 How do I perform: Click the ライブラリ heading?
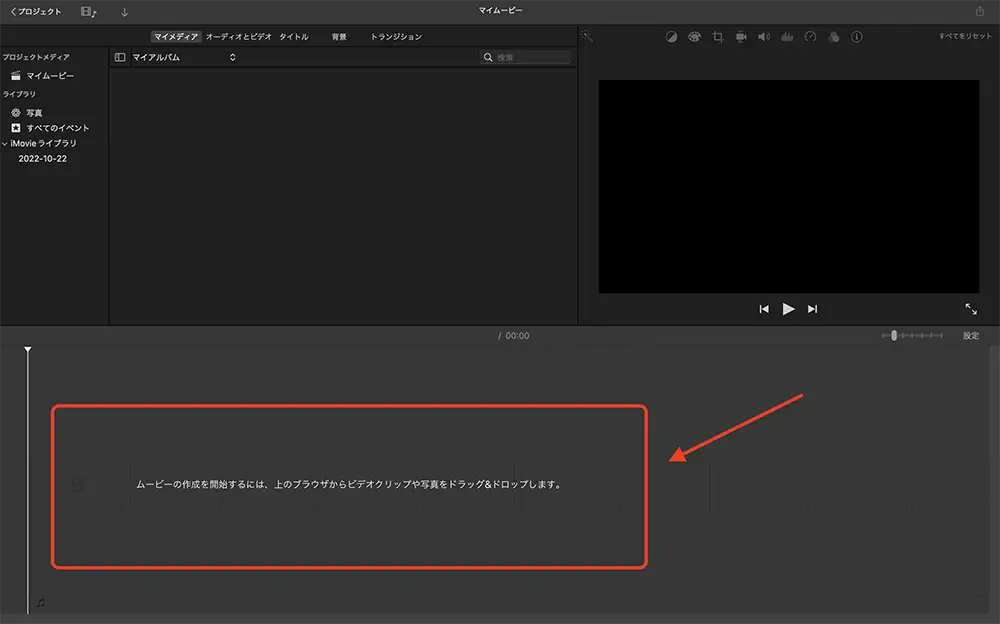pyautogui.click(x=19, y=94)
